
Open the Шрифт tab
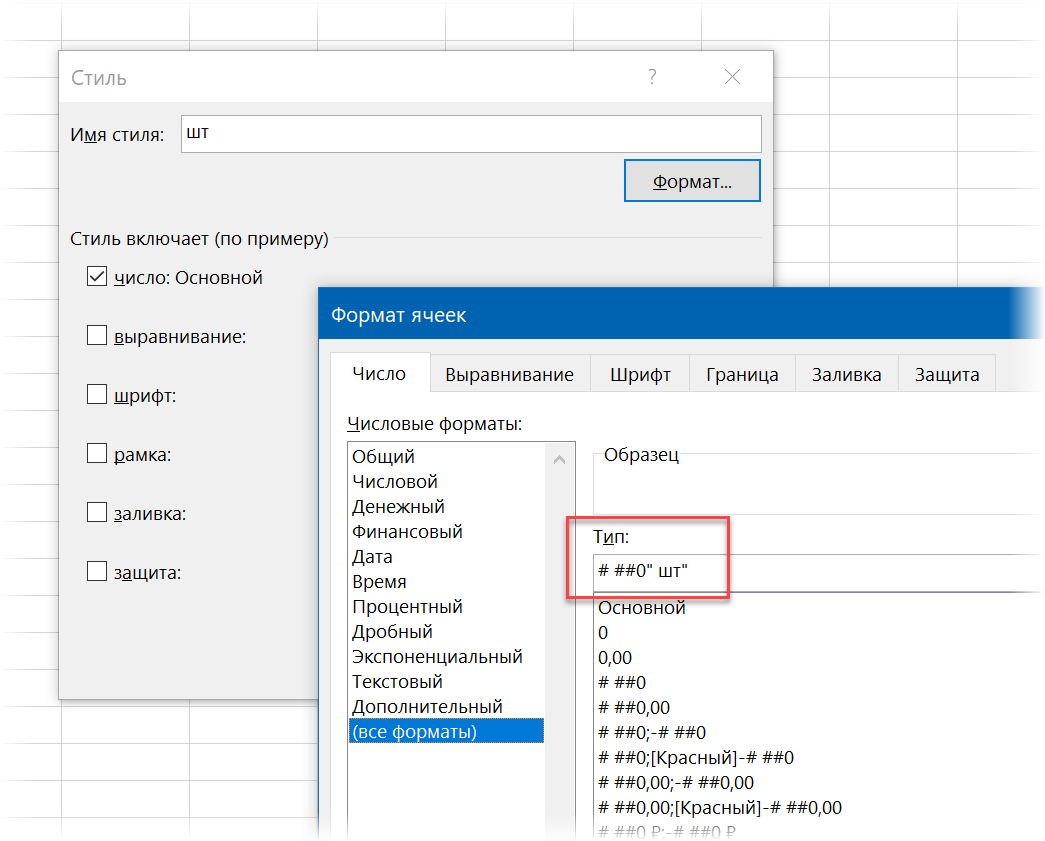point(640,375)
